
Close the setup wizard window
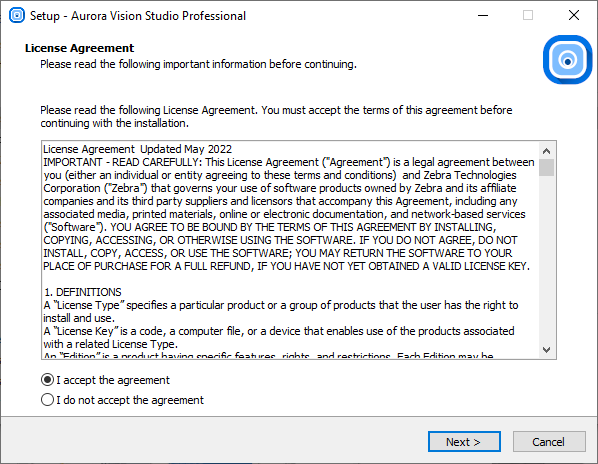coord(574,16)
